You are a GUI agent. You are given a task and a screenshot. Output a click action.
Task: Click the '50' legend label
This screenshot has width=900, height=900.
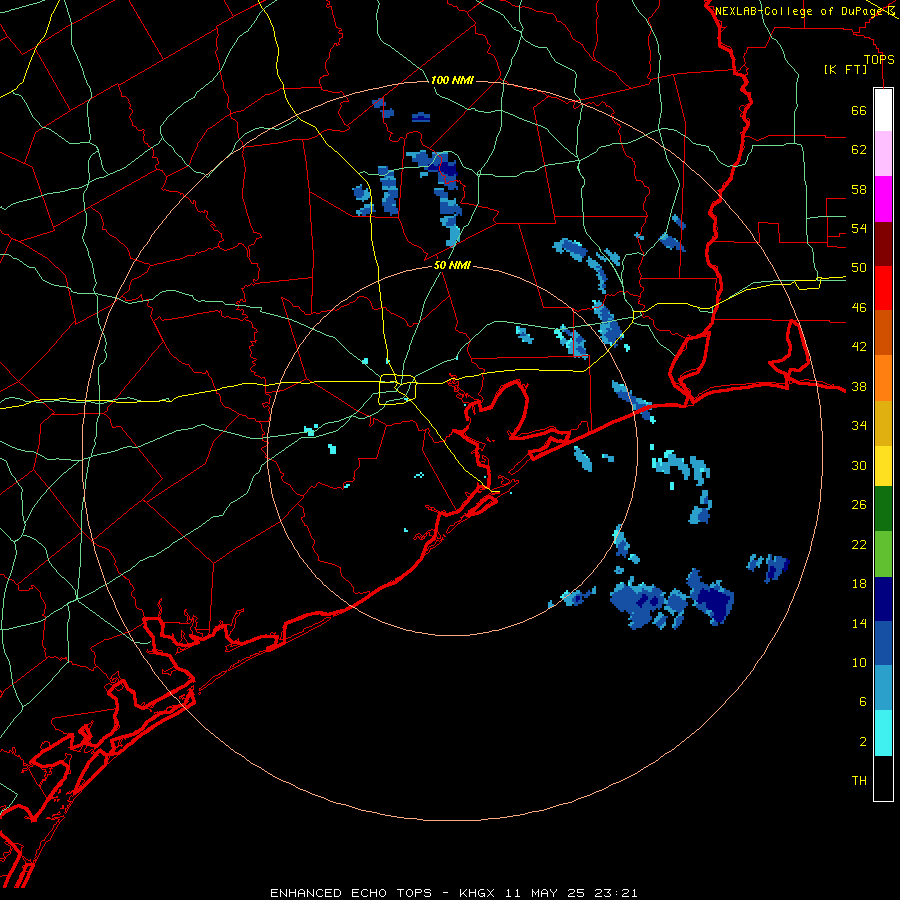click(859, 268)
